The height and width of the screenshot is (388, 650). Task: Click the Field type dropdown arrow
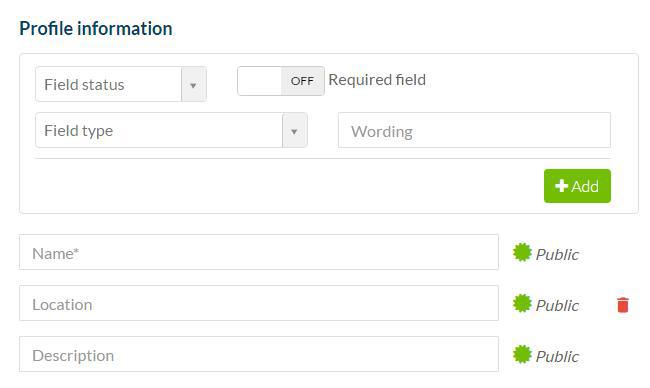point(294,131)
